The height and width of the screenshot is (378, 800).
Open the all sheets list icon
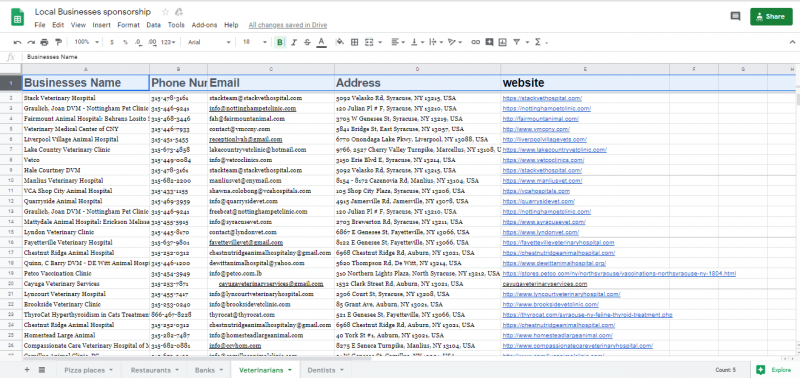(x=42, y=369)
